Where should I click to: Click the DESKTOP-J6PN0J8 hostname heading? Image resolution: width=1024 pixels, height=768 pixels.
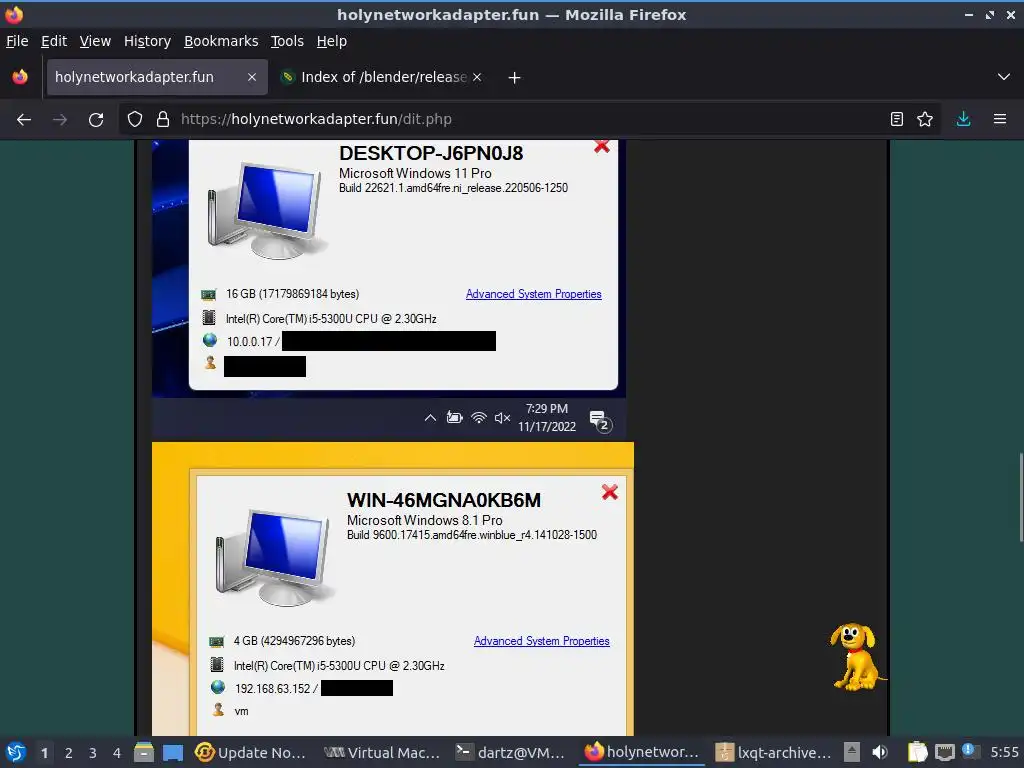point(431,153)
